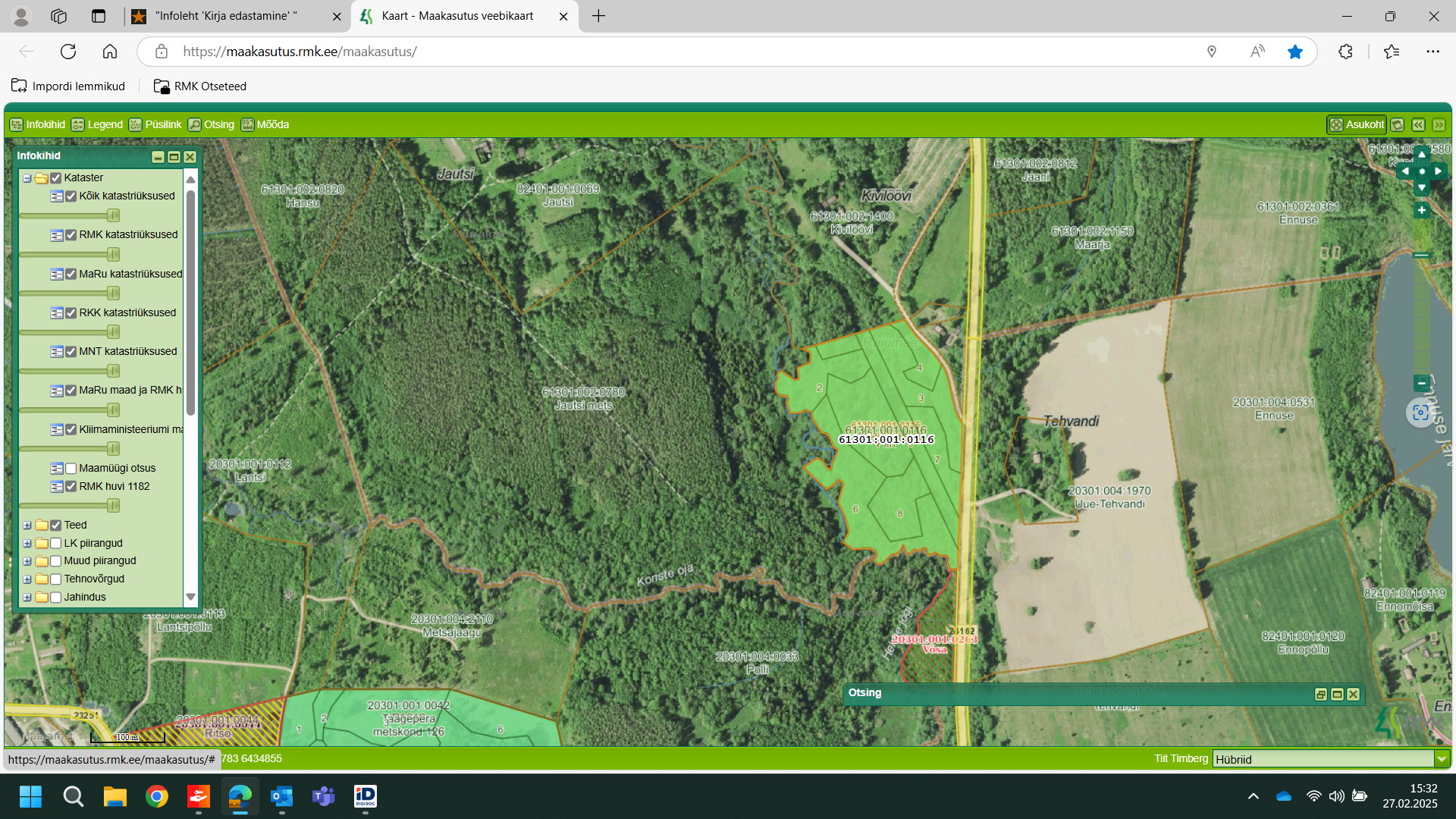Expand the Teed layer folder
Image resolution: width=1456 pixels, height=819 pixels.
click(27, 526)
